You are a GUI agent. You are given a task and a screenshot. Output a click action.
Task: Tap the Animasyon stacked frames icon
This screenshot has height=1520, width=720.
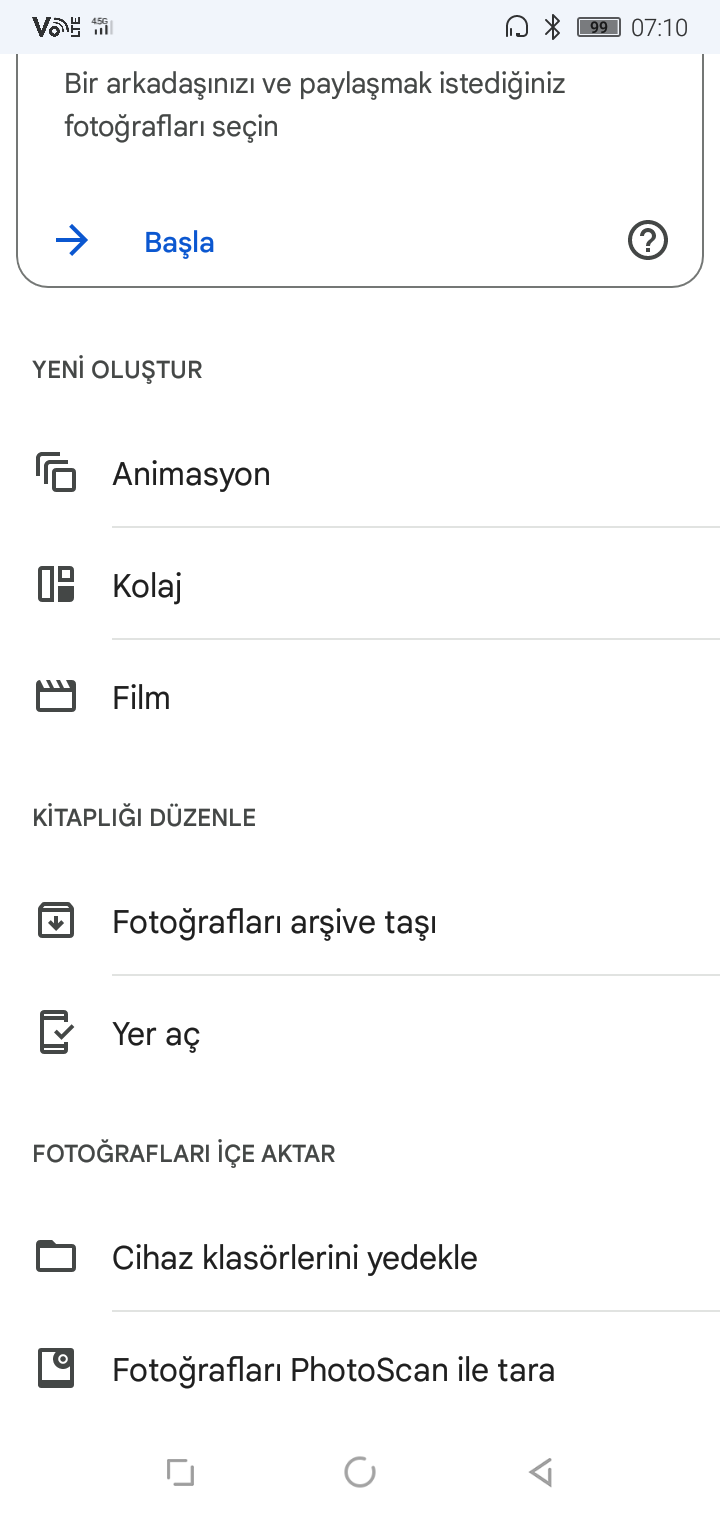click(56, 472)
